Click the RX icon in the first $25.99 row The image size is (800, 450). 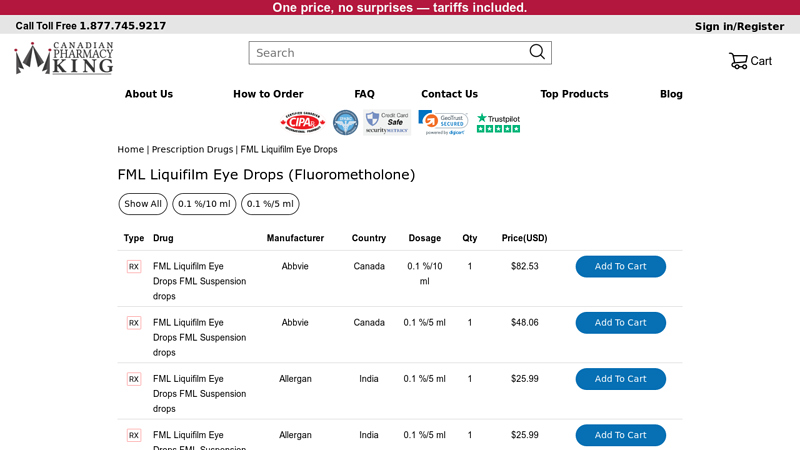[x=134, y=379]
